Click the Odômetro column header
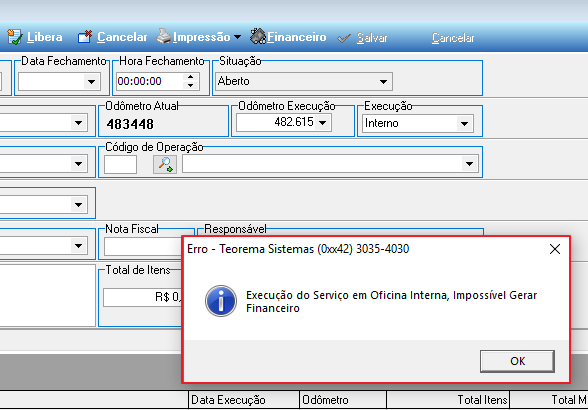Viewport: 588px width, 410px height. [x=343, y=400]
